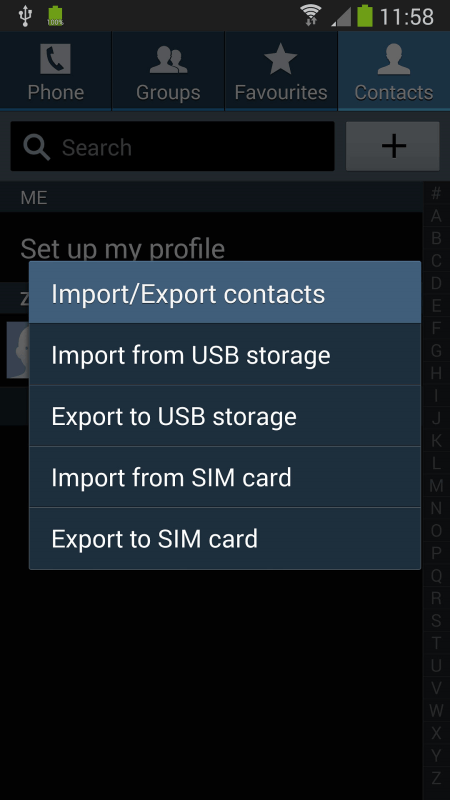Jump to letter Z in index

[436, 778]
